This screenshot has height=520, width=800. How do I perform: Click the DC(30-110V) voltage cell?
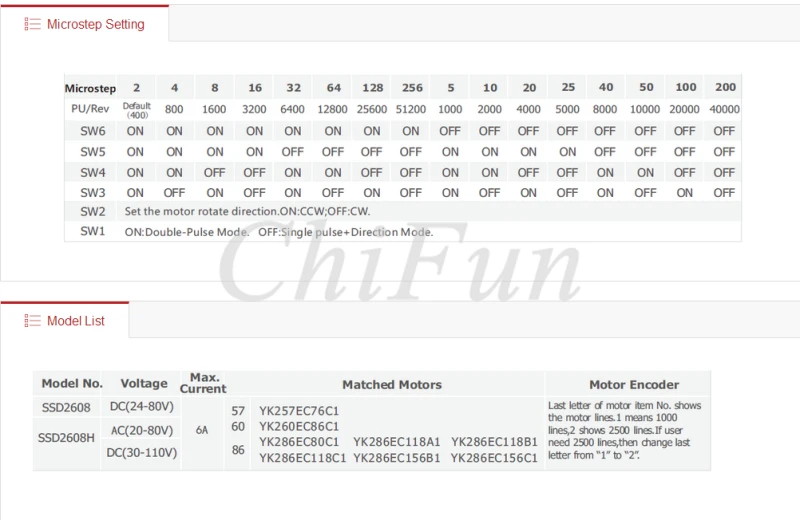(142, 453)
